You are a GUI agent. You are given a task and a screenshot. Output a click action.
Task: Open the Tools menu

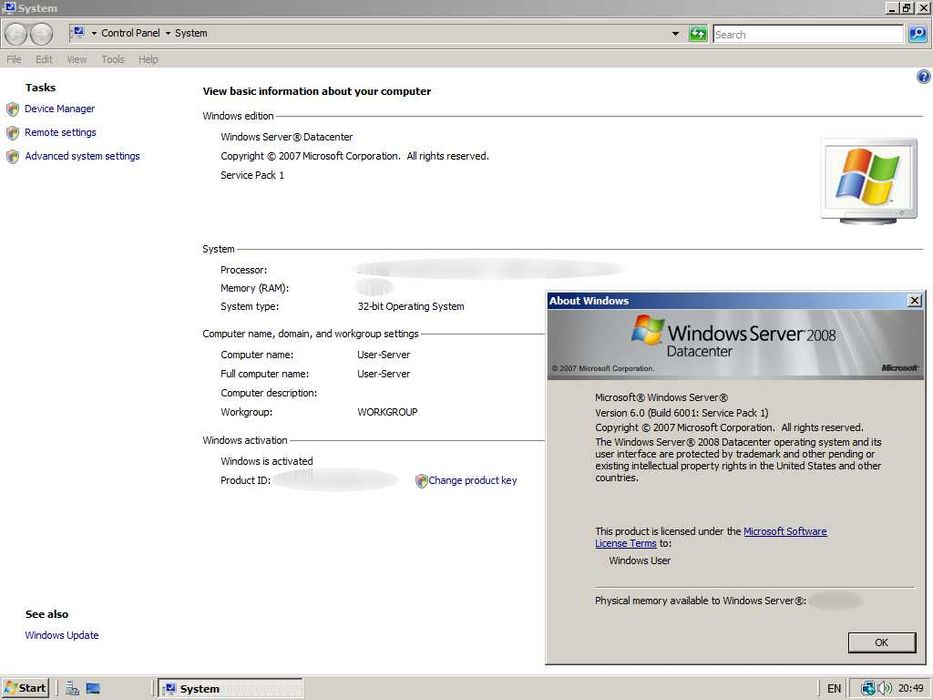coord(113,60)
